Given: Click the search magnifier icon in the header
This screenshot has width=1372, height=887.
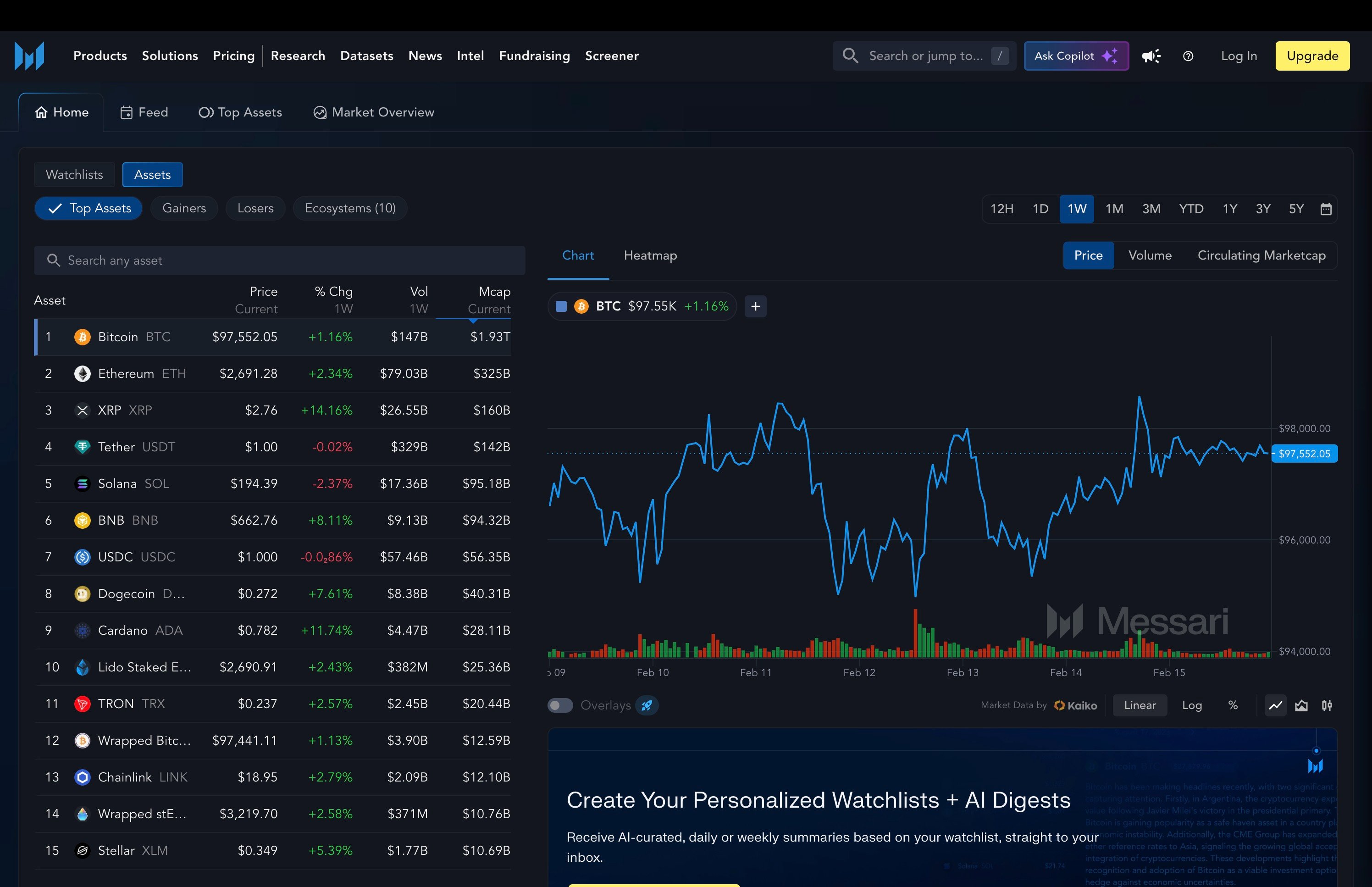Looking at the screenshot, I should [x=850, y=56].
